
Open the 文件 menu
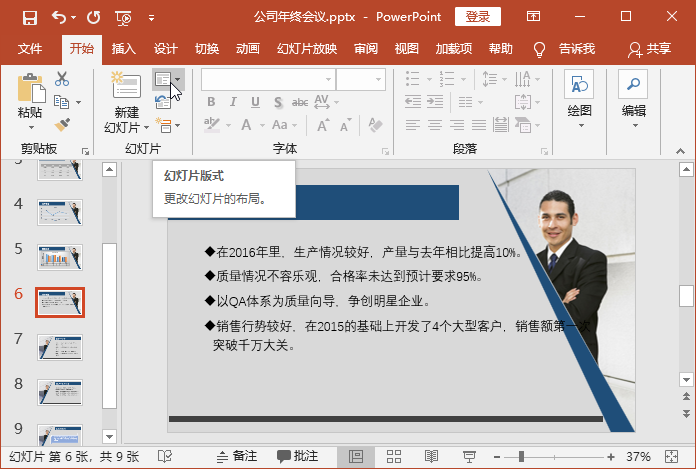[30, 48]
